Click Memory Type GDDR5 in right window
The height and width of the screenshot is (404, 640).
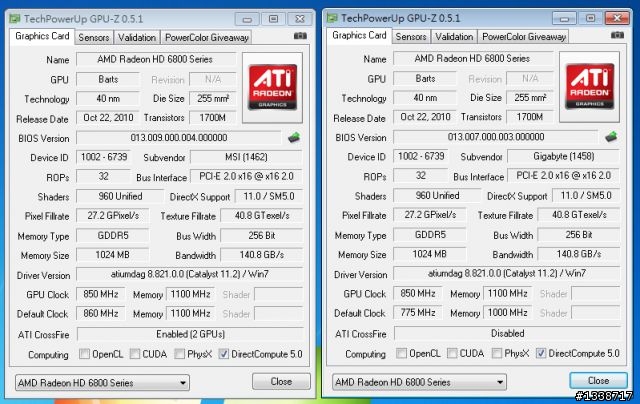tap(430, 235)
